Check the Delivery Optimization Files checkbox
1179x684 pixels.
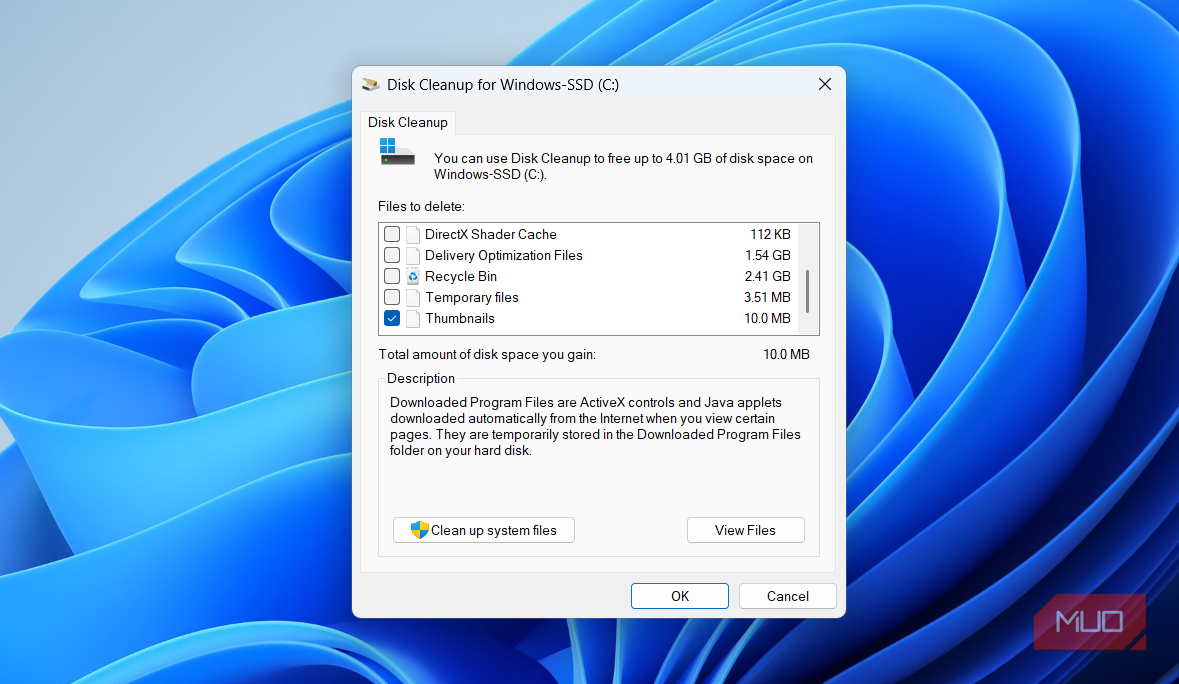tap(392, 256)
